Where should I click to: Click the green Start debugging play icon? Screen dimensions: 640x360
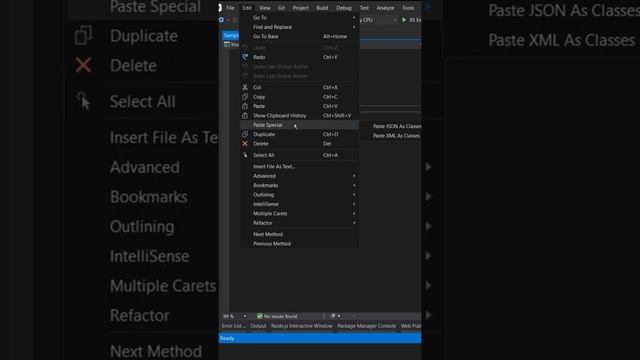point(404,20)
